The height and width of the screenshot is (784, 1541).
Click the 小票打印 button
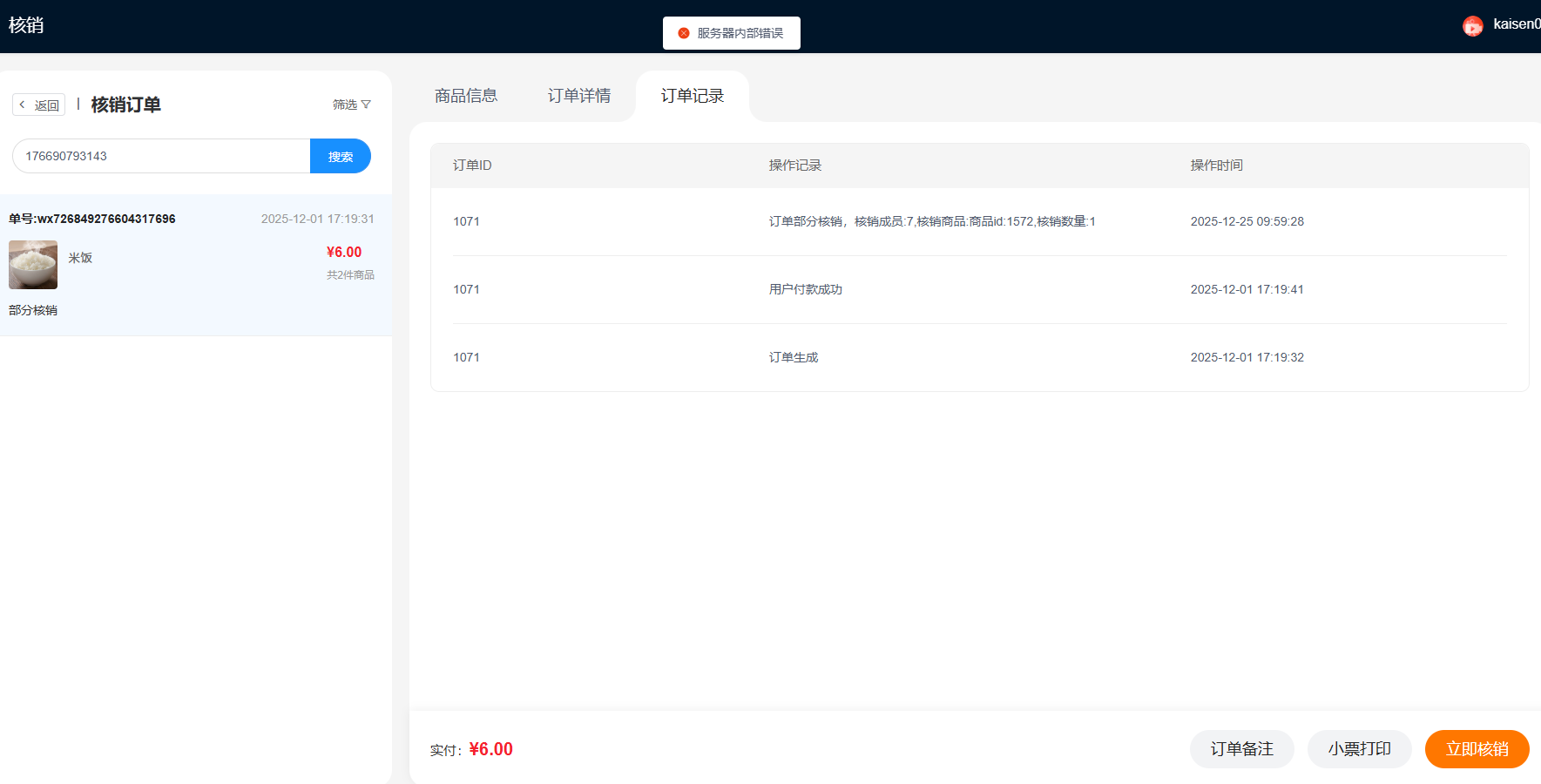coord(1359,749)
